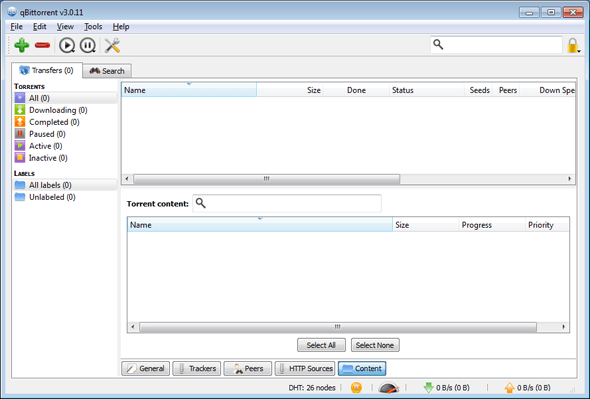Viewport: 590px width, 399px height.
Task: Click the qBittorrent title bar app icon
Action: click(12, 12)
